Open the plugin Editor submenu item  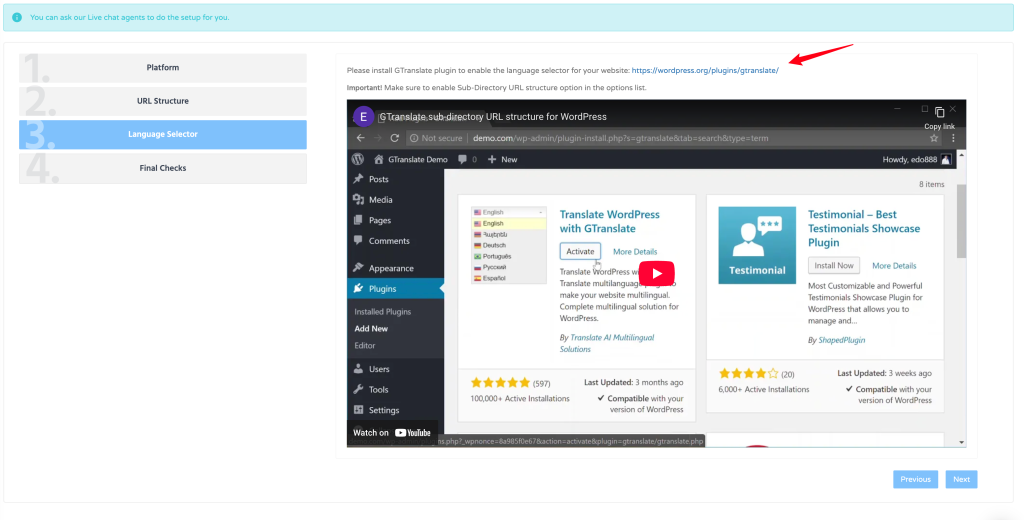pyautogui.click(x=365, y=346)
